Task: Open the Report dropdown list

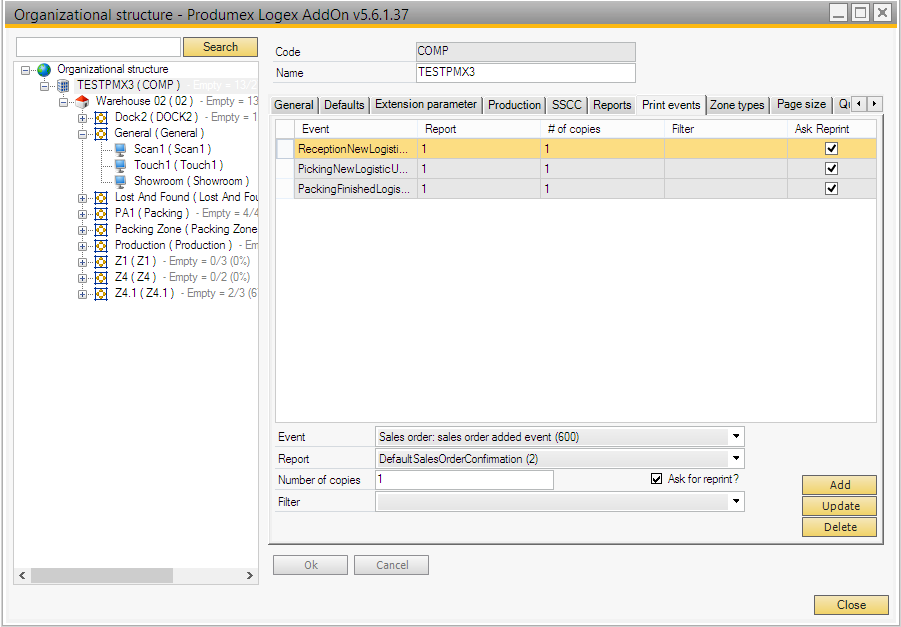Action: [736, 459]
